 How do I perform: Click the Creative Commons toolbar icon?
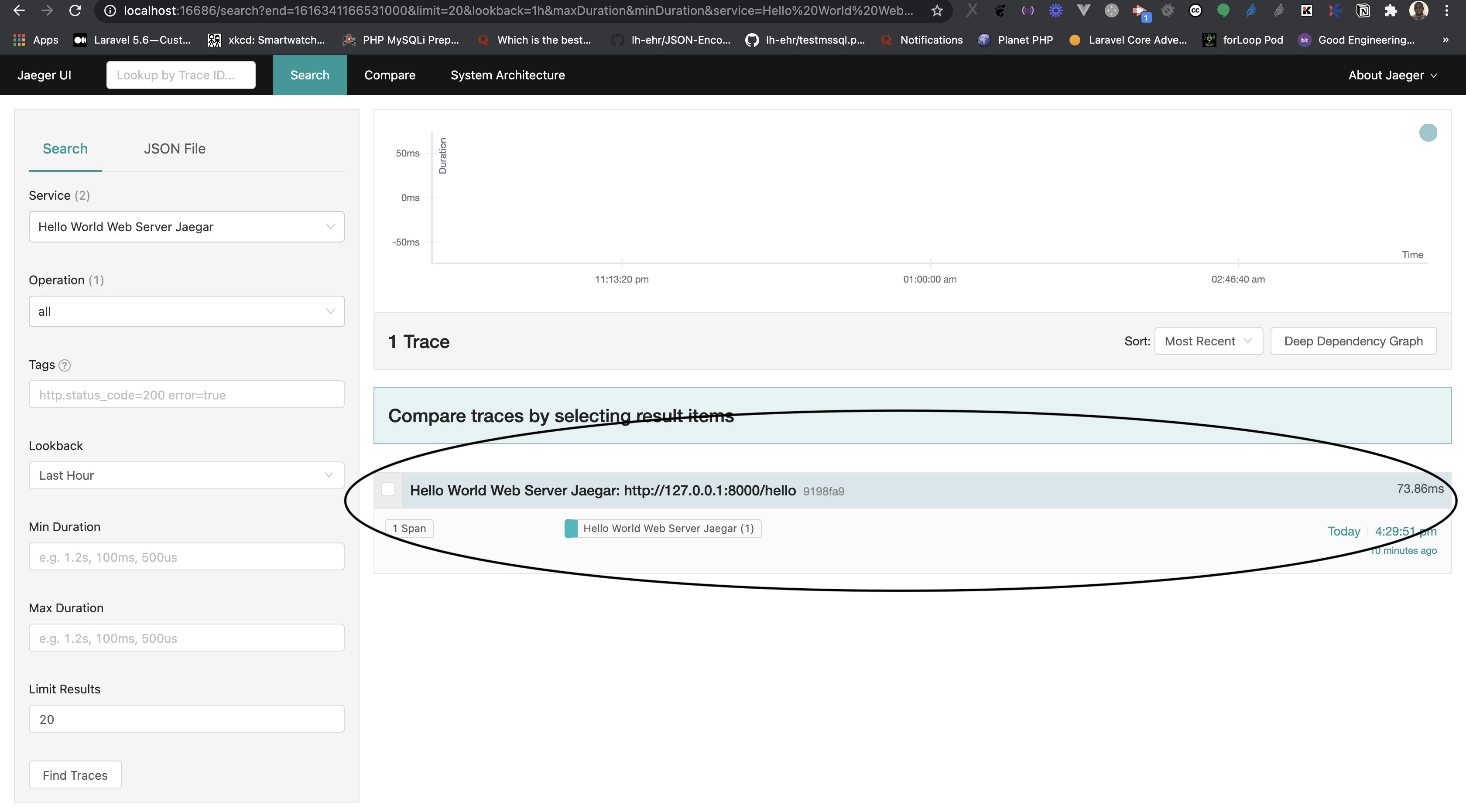coord(1195,10)
